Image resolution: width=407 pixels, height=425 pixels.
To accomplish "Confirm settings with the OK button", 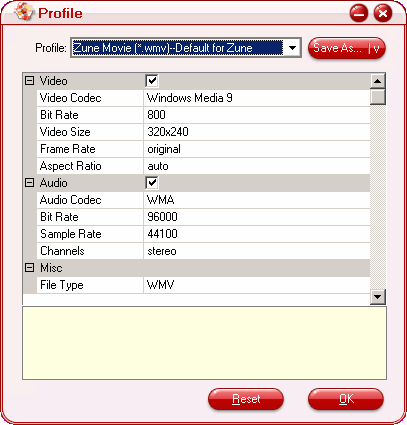I will tap(346, 399).
